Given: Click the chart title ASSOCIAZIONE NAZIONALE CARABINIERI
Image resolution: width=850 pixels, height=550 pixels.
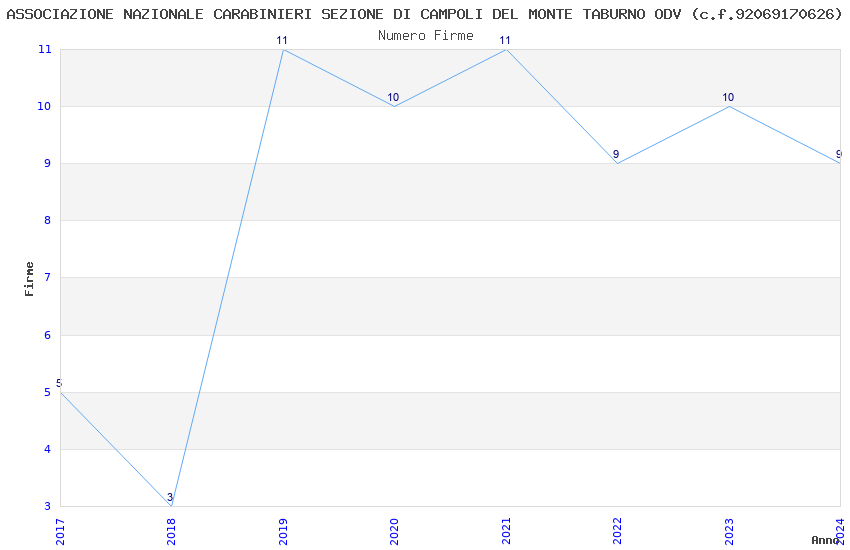Looking at the screenshot, I should point(424,14).
